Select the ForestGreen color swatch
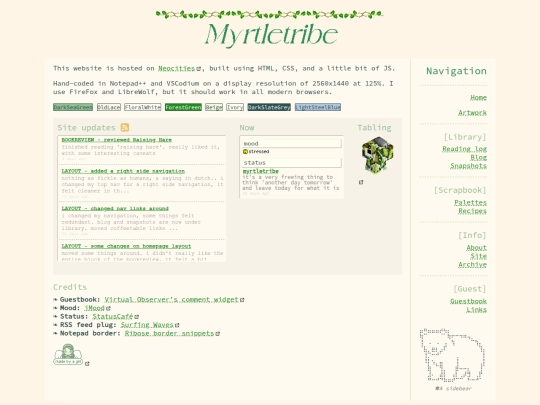The image size is (540, 405). click(183, 107)
